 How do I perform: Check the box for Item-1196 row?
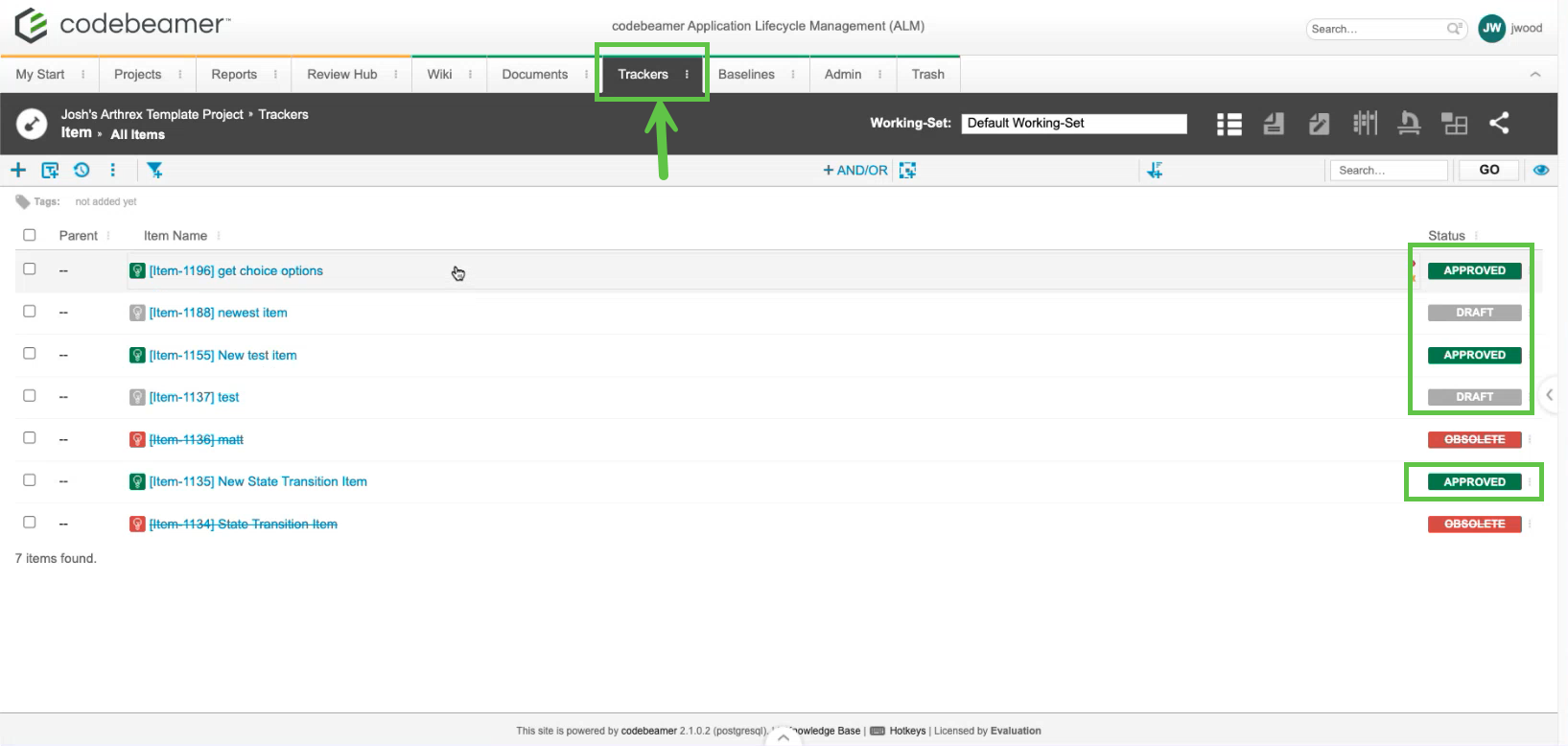(30, 269)
